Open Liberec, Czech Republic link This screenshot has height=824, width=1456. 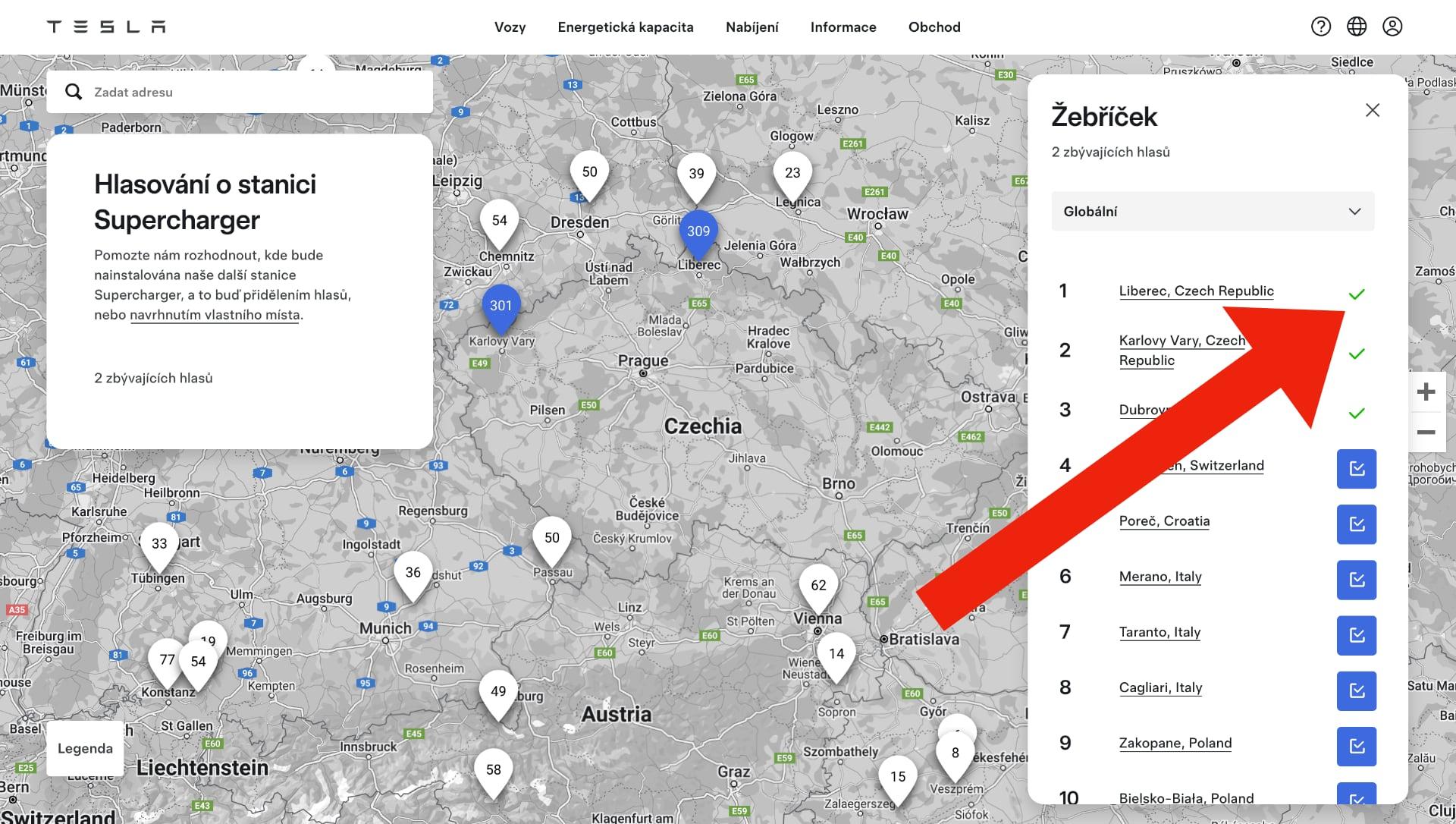click(x=1196, y=291)
